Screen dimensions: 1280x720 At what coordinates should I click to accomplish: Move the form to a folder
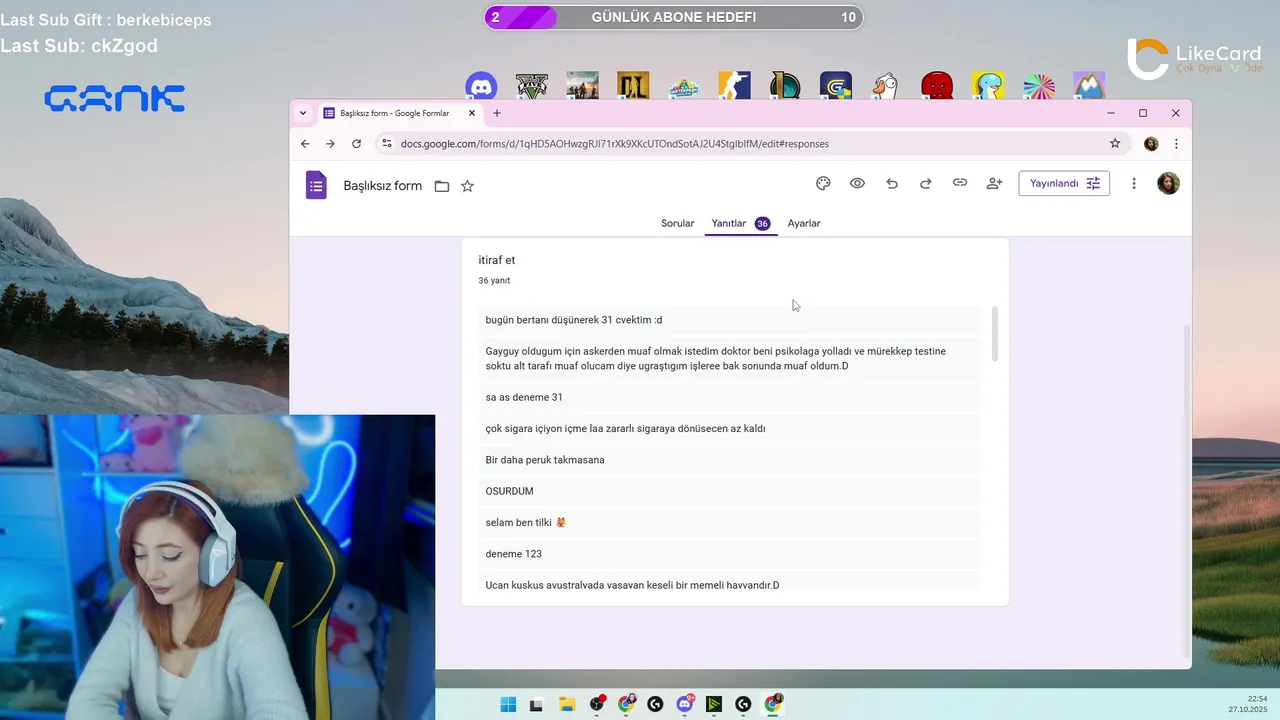[442, 186]
